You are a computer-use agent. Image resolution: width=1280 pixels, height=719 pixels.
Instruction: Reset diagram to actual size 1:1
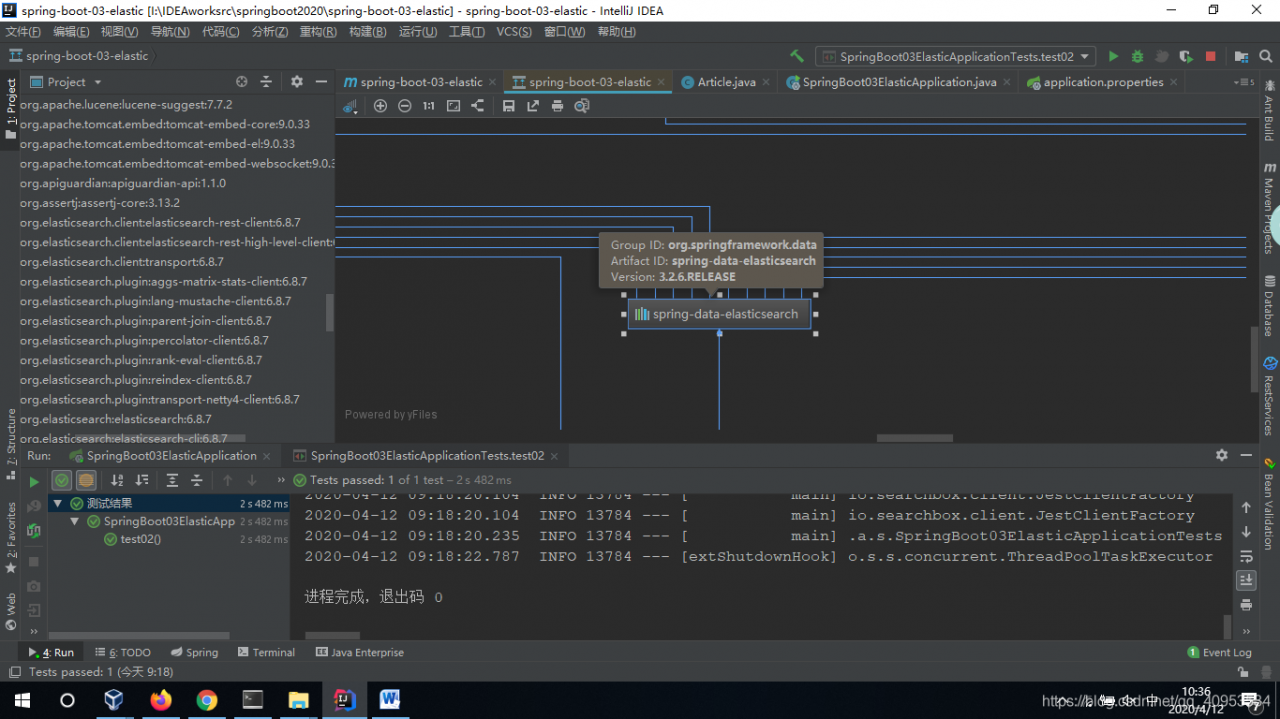click(428, 106)
